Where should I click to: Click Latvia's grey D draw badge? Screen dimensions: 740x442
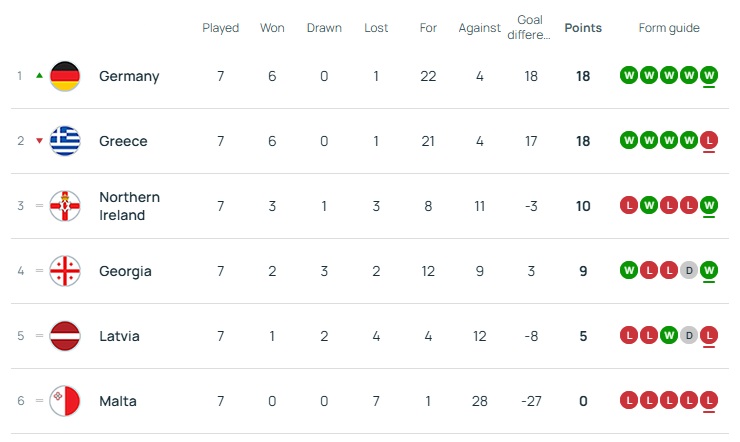(x=689, y=336)
